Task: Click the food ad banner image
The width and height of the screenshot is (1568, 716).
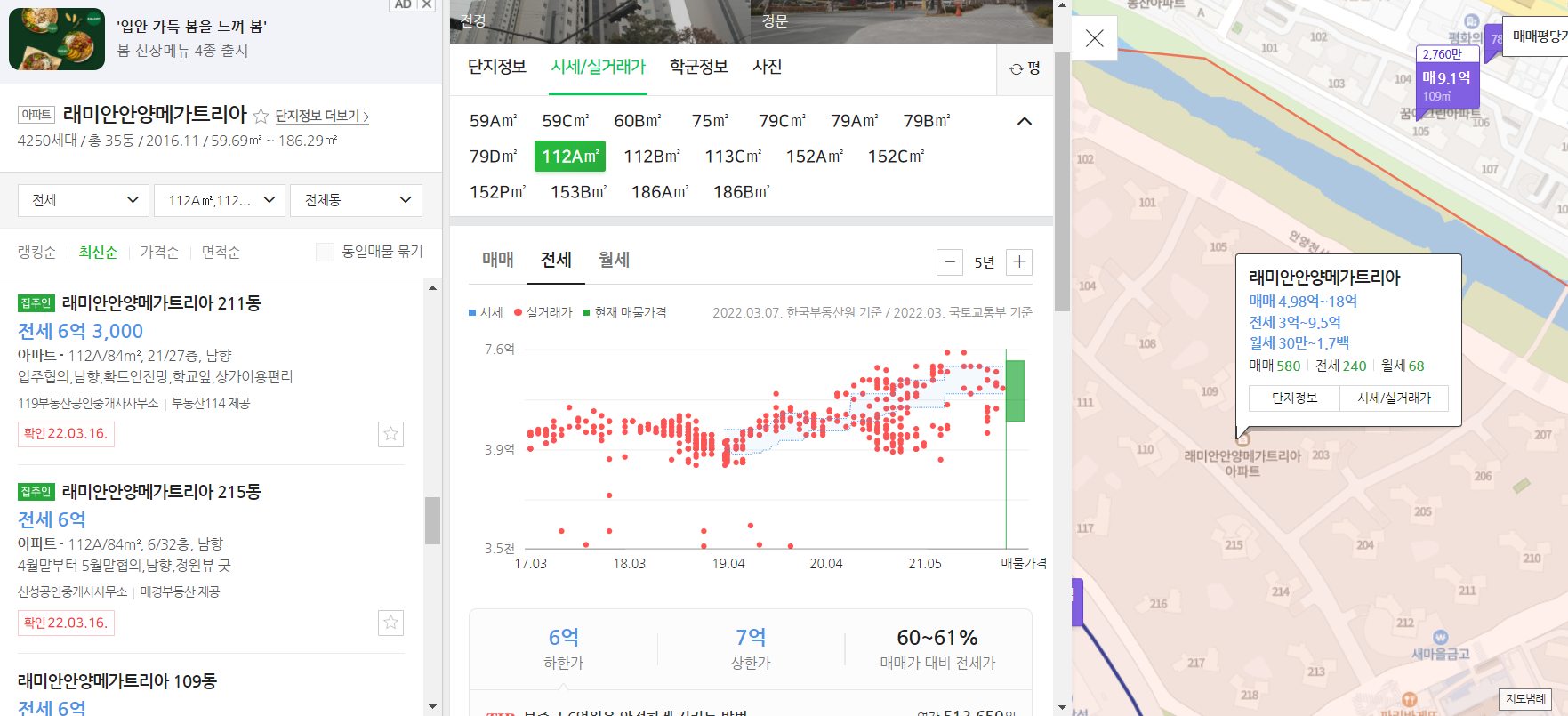Action: coord(57,39)
